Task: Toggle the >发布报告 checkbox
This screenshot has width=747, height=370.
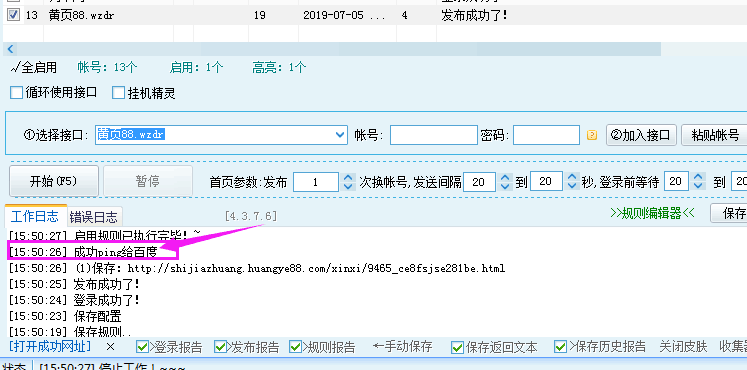Action: coord(220,347)
